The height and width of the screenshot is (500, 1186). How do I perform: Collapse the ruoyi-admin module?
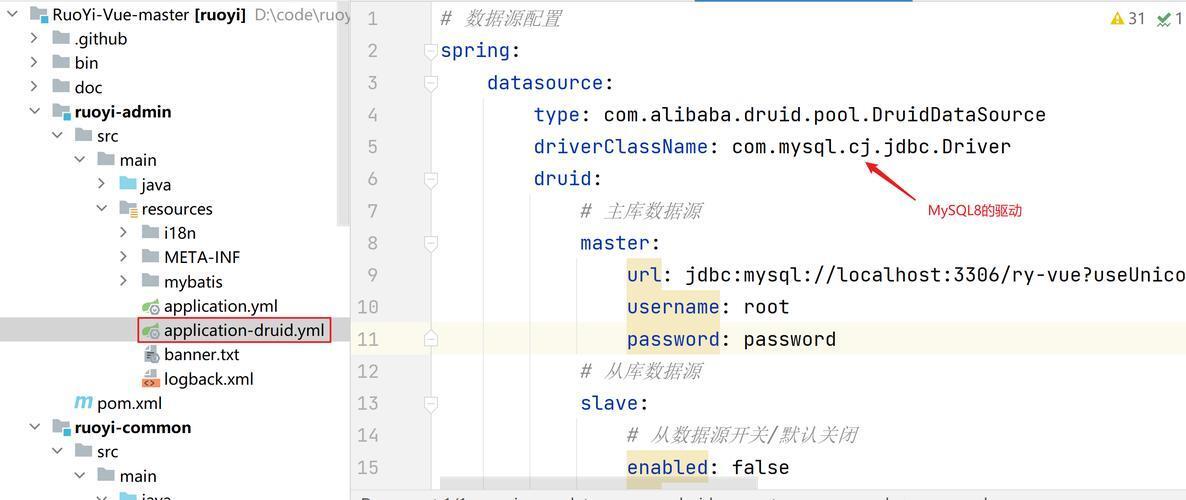click(34, 112)
